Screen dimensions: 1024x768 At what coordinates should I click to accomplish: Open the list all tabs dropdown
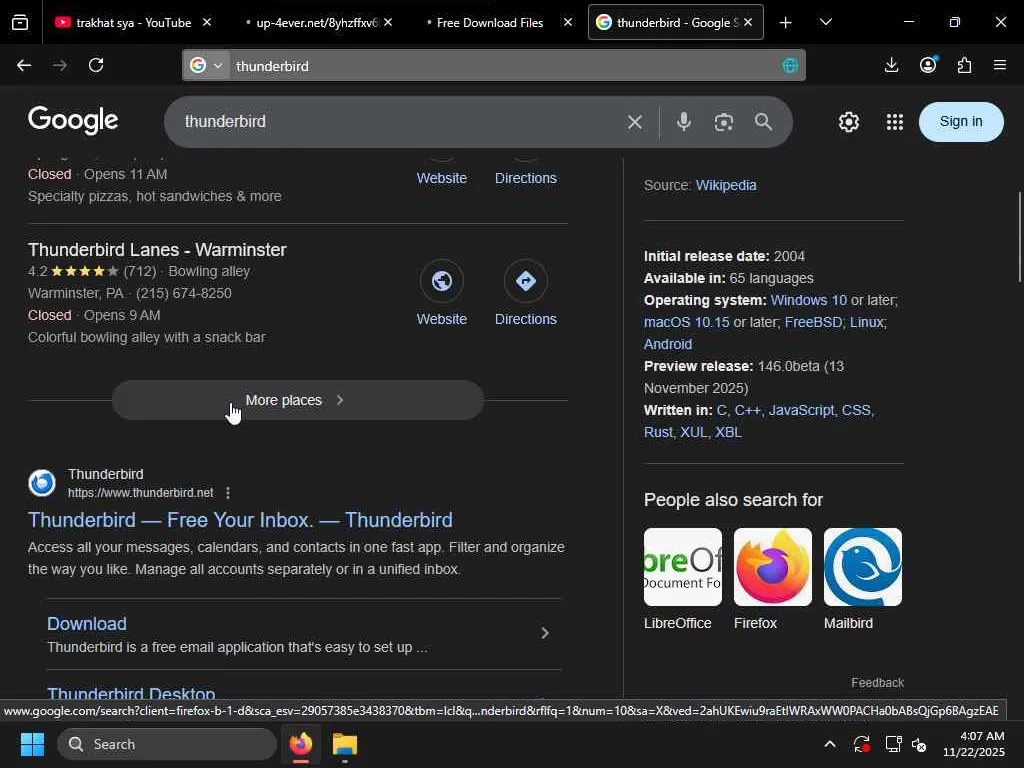click(826, 22)
